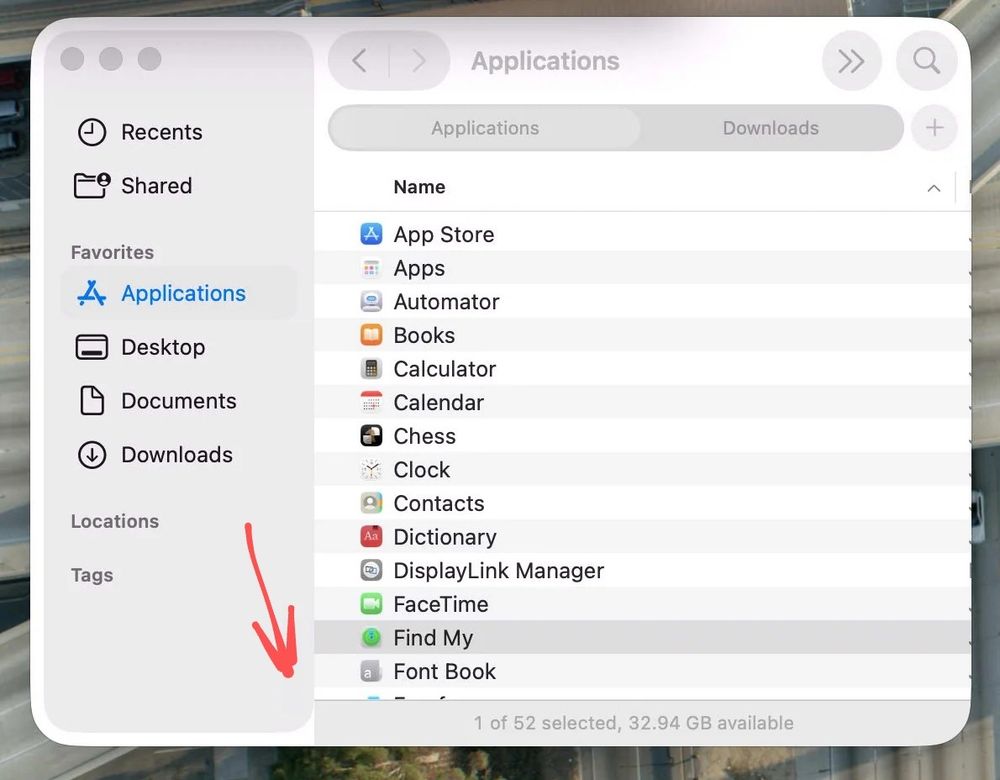Select the Font Book row name
Screen dimensions: 1000x780
445,671
